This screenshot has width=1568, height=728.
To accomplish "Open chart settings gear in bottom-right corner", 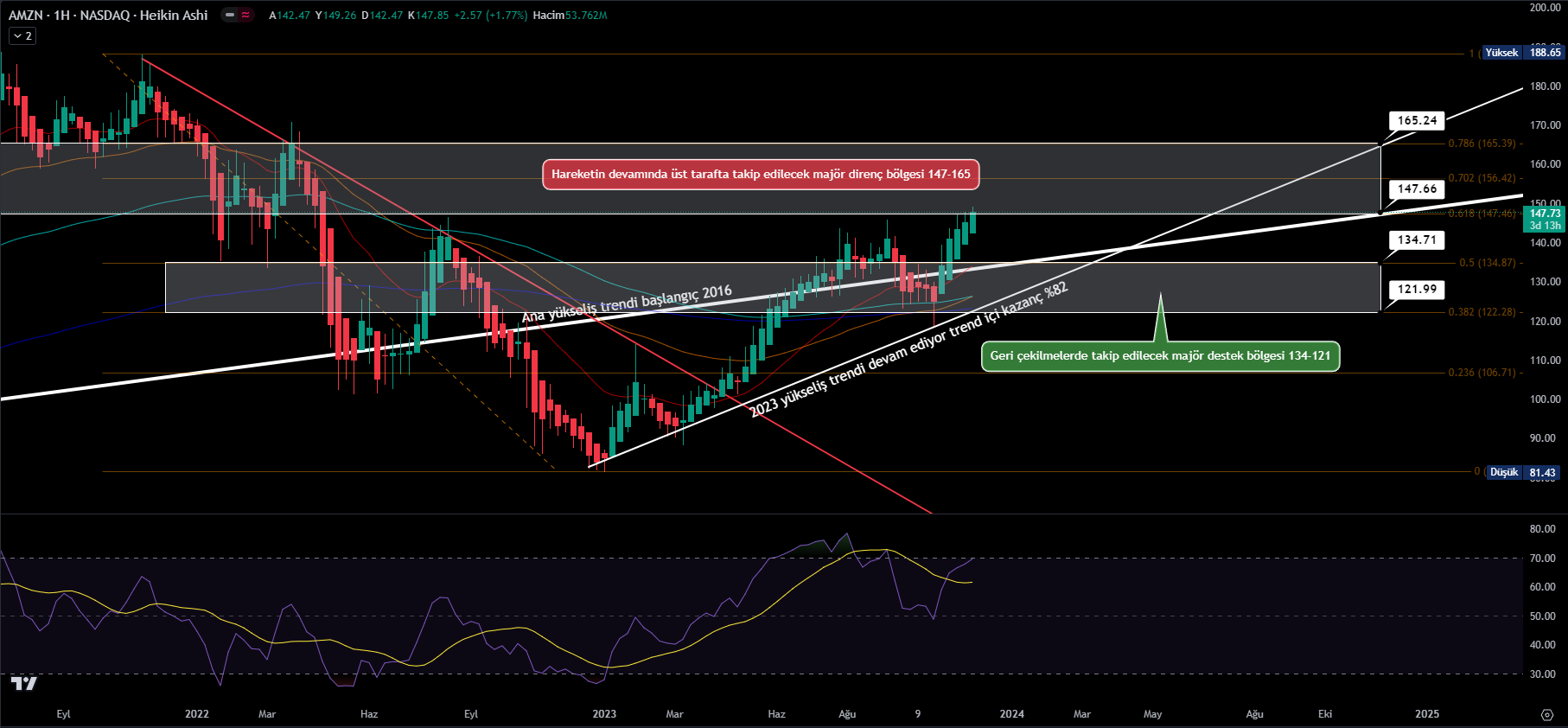I will pyautogui.click(x=1547, y=714).
